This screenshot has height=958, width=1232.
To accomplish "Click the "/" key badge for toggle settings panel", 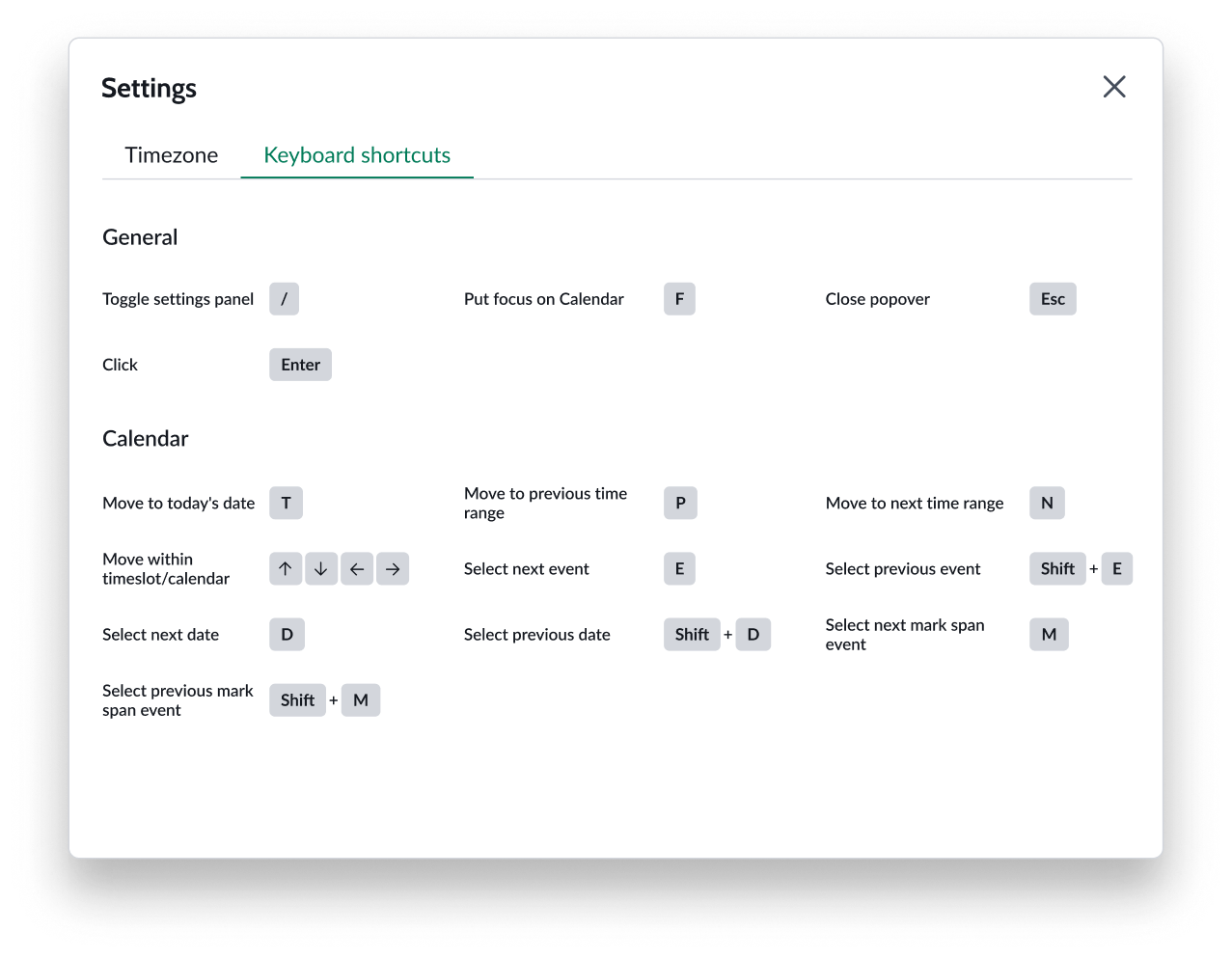I will [284, 299].
